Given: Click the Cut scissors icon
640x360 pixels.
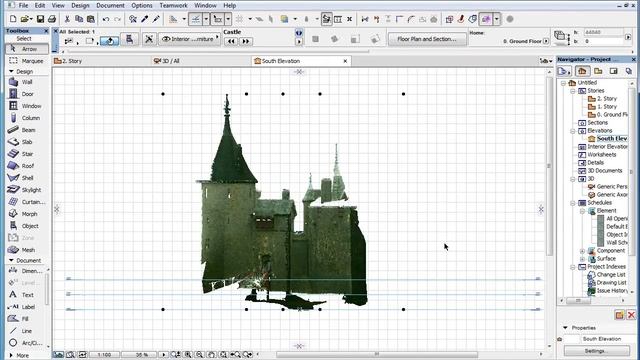Looking at the screenshot, I should [67, 19].
